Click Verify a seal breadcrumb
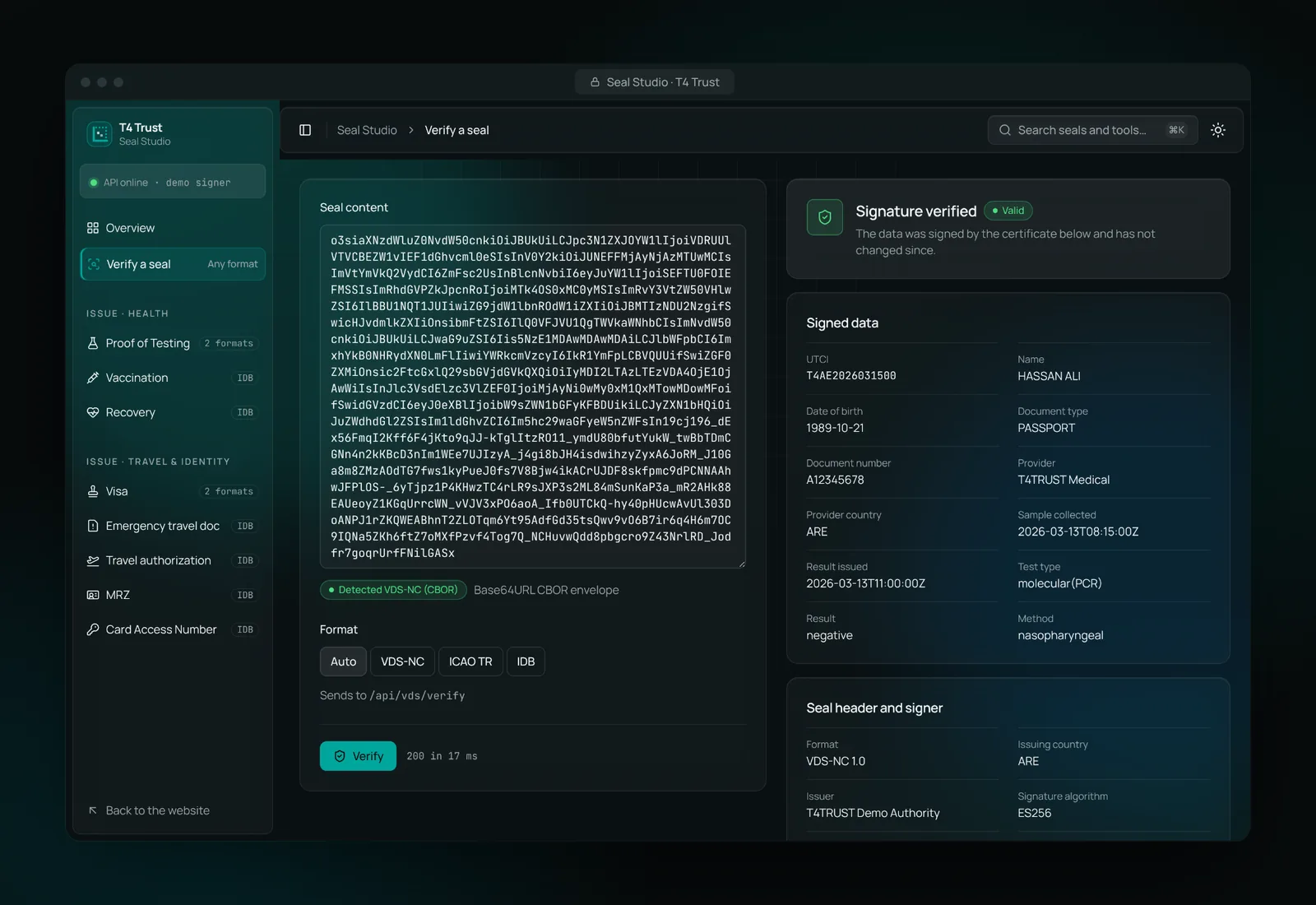Screen dimensions: 1316x905 point(456,130)
